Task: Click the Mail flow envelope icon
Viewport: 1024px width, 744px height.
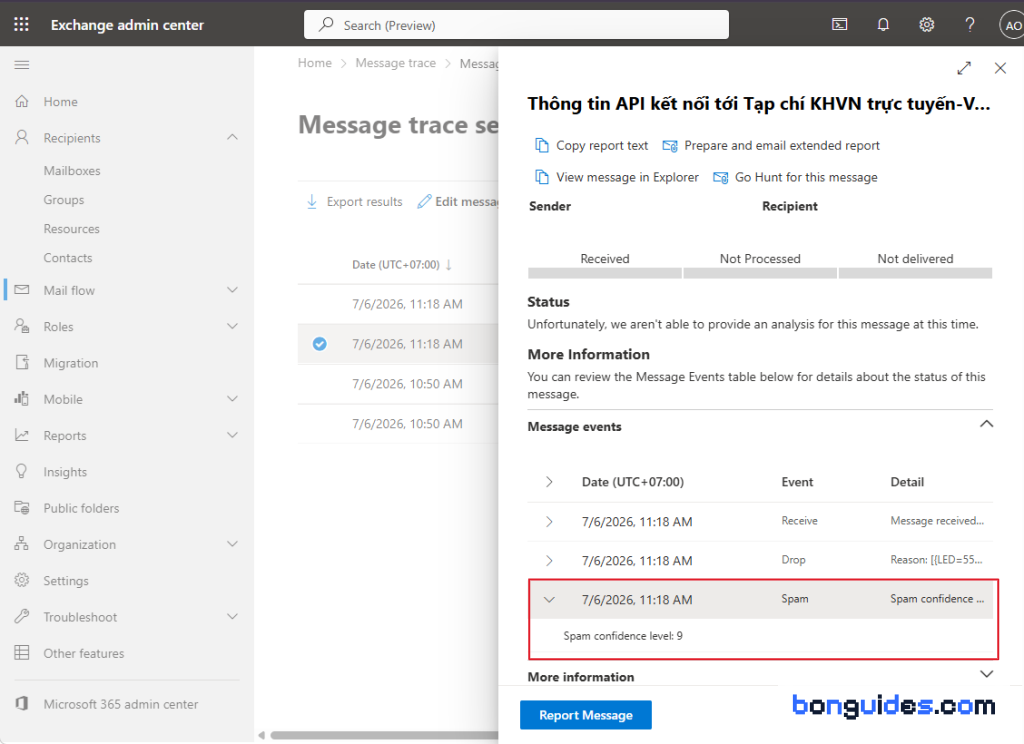Action: pyautogui.click(x=22, y=289)
